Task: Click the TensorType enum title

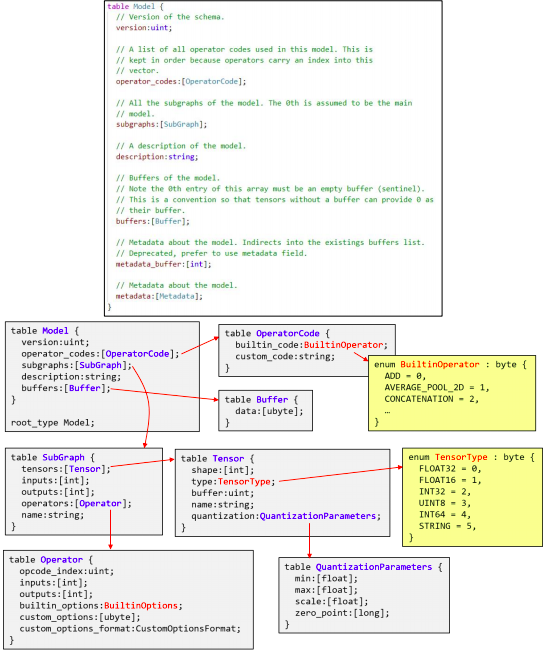Action: click(461, 457)
